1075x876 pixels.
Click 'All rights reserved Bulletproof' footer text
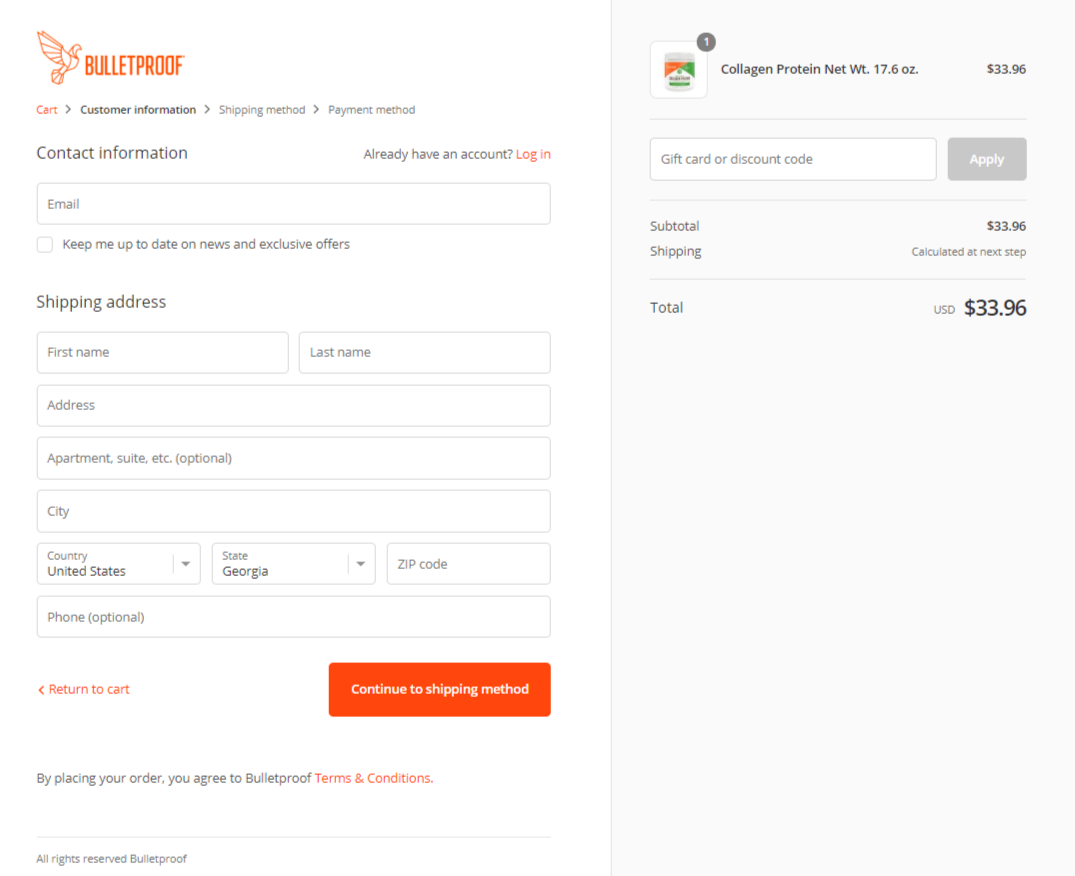tap(111, 859)
